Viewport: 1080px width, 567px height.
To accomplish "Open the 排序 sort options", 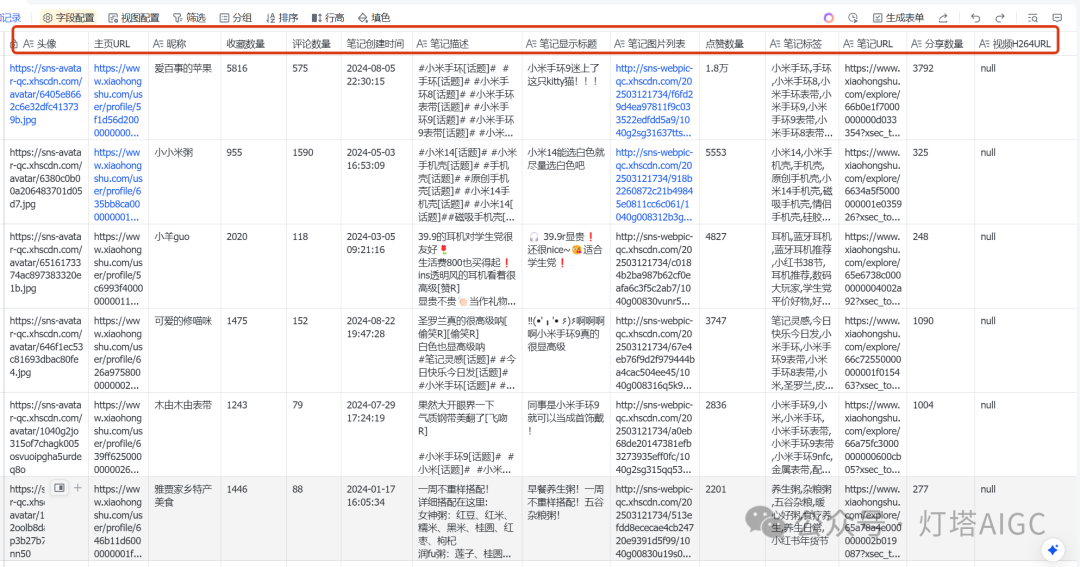I will pyautogui.click(x=282, y=18).
